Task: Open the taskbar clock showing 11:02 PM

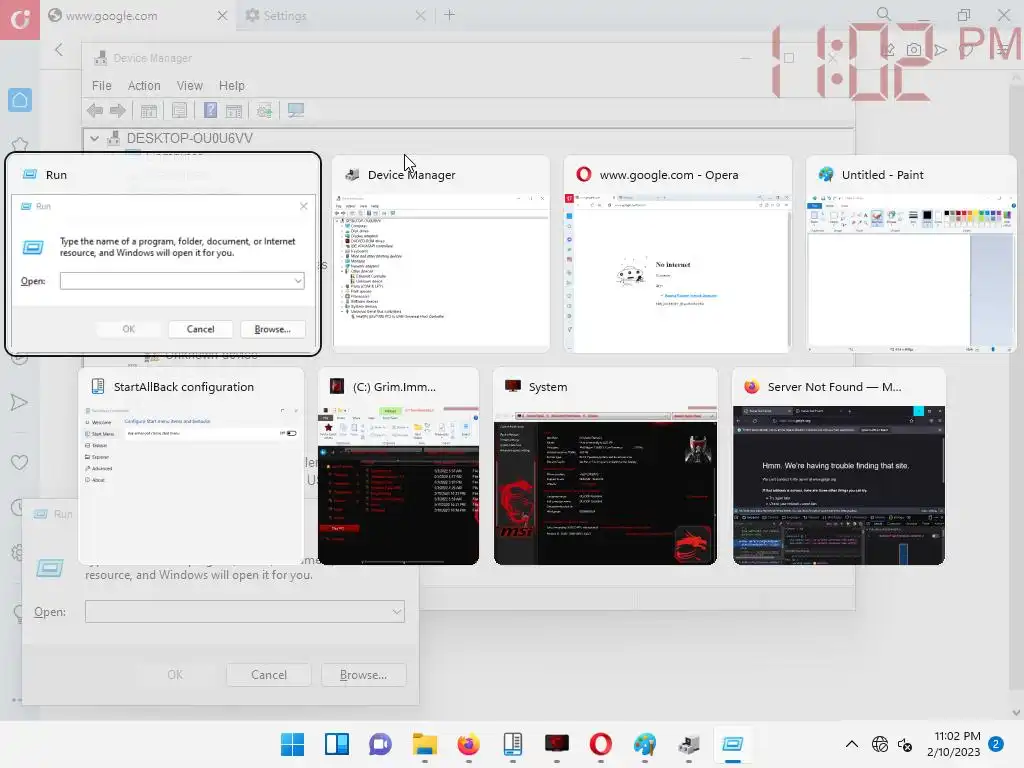Action: pos(953,744)
